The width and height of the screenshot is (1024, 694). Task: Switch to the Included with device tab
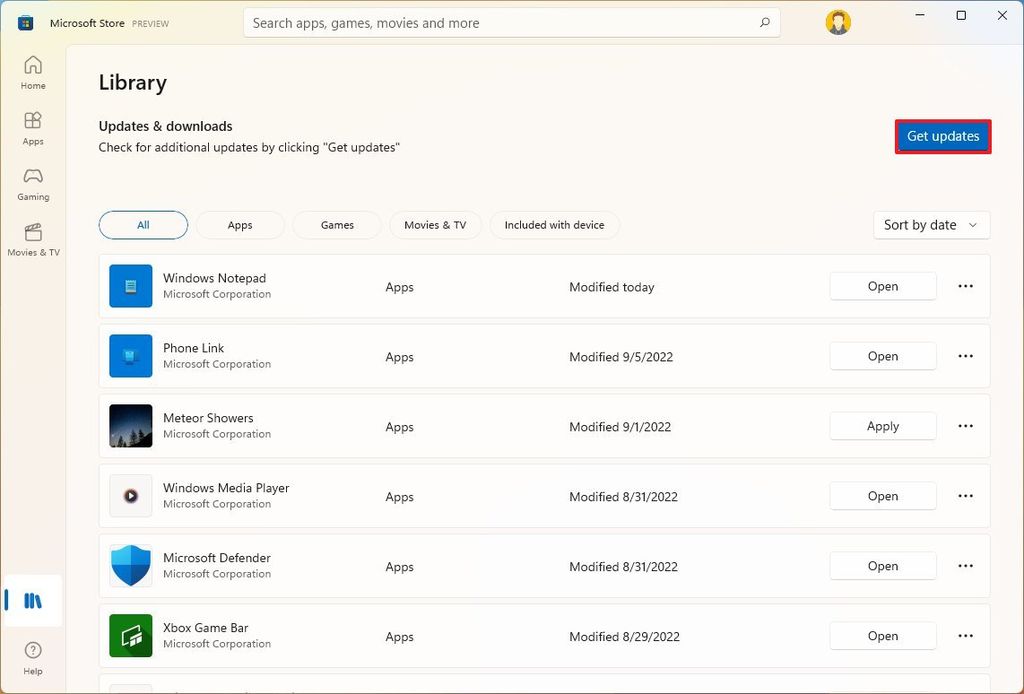point(554,225)
